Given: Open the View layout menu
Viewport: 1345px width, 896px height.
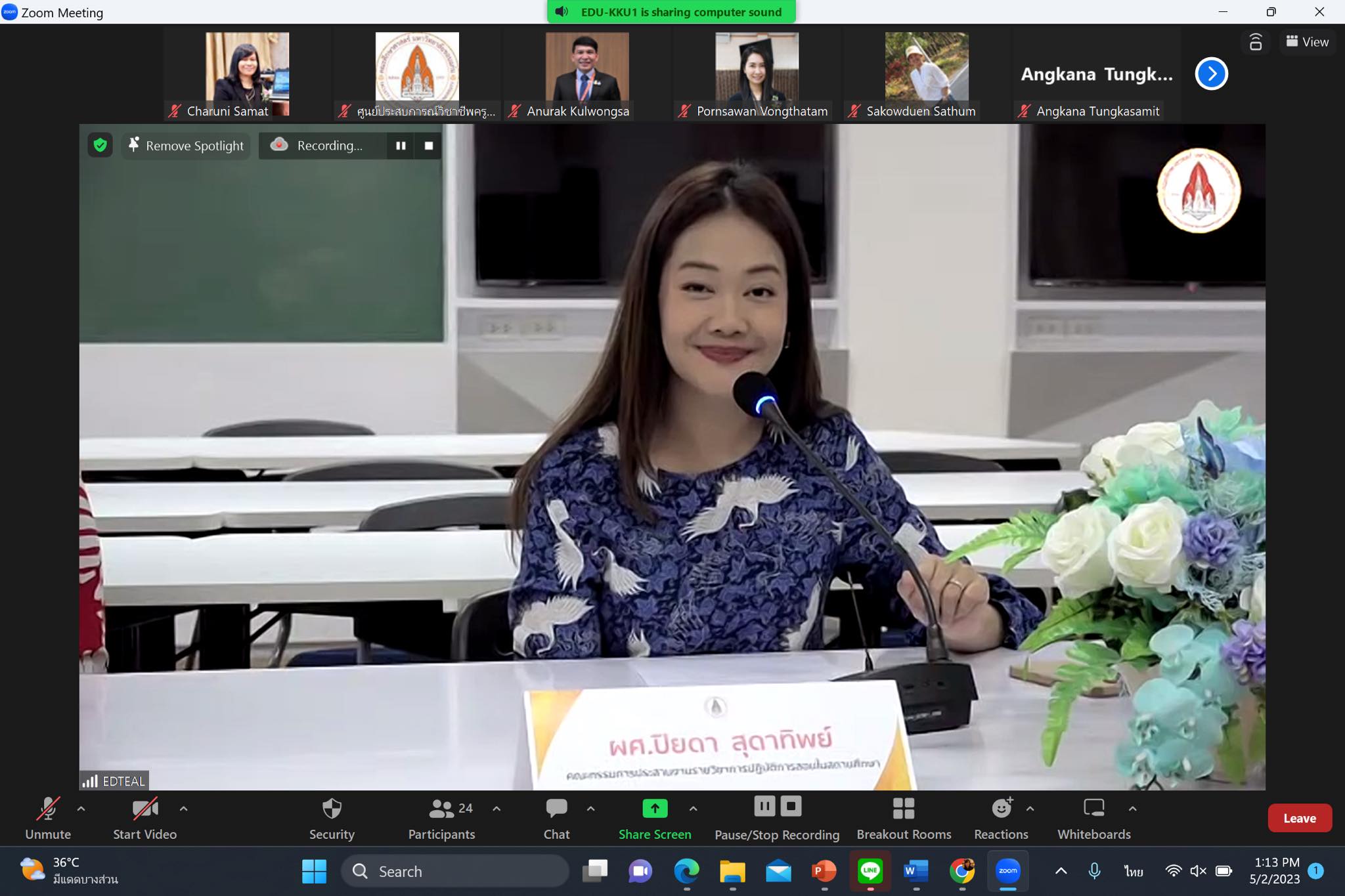Looking at the screenshot, I should 1307,41.
